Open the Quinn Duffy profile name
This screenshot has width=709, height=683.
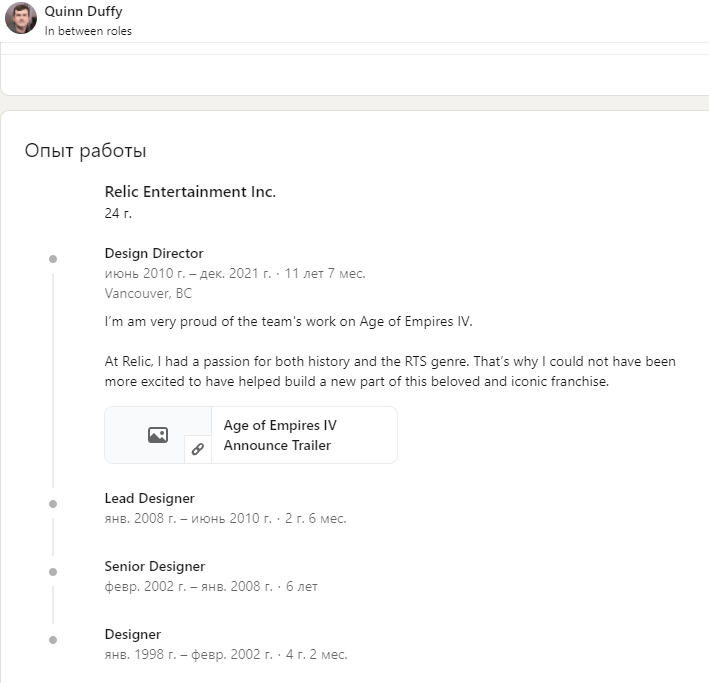click(x=84, y=11)
